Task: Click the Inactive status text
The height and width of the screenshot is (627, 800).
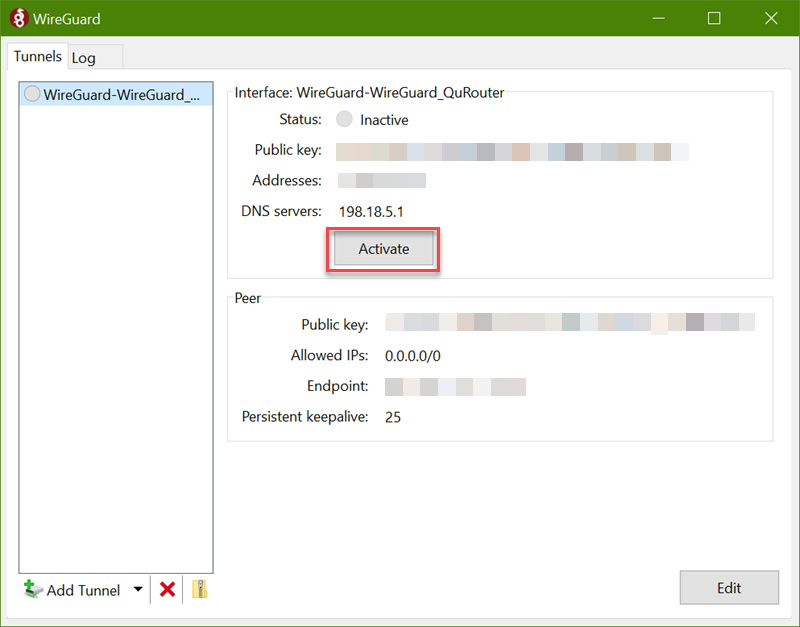Action: 384,120
